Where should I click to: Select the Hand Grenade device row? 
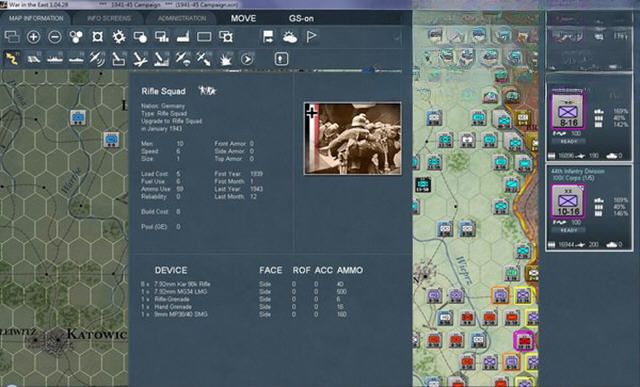click(x=244, y=307)
